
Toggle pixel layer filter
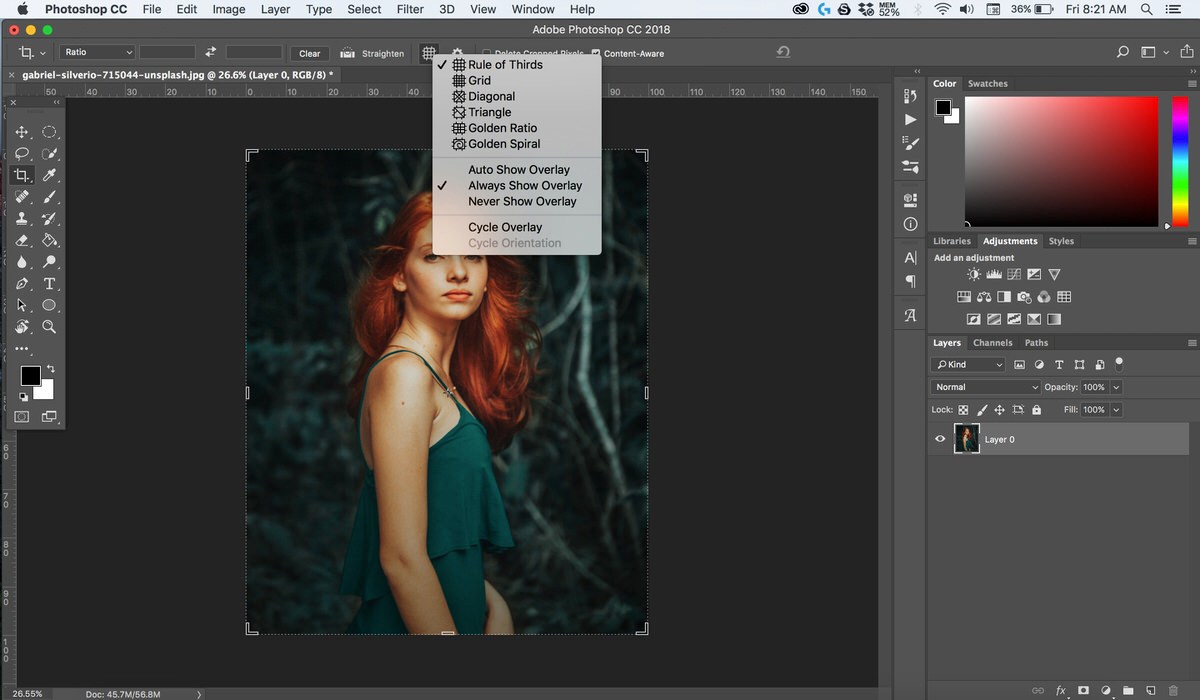point(1020,365)
